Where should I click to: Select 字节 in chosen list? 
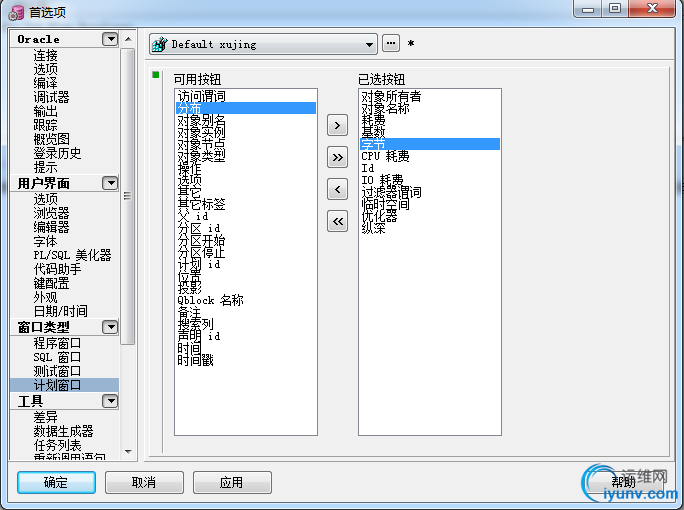(430, 144)
